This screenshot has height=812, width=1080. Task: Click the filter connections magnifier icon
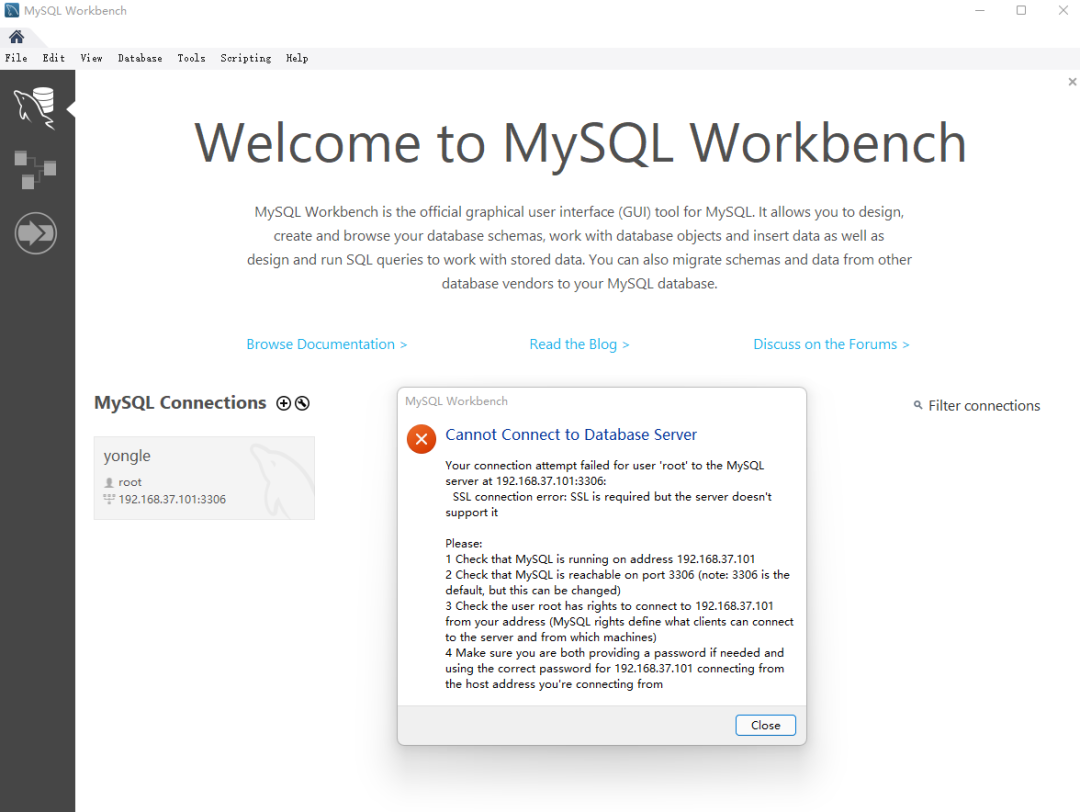[x=917, y=405]
